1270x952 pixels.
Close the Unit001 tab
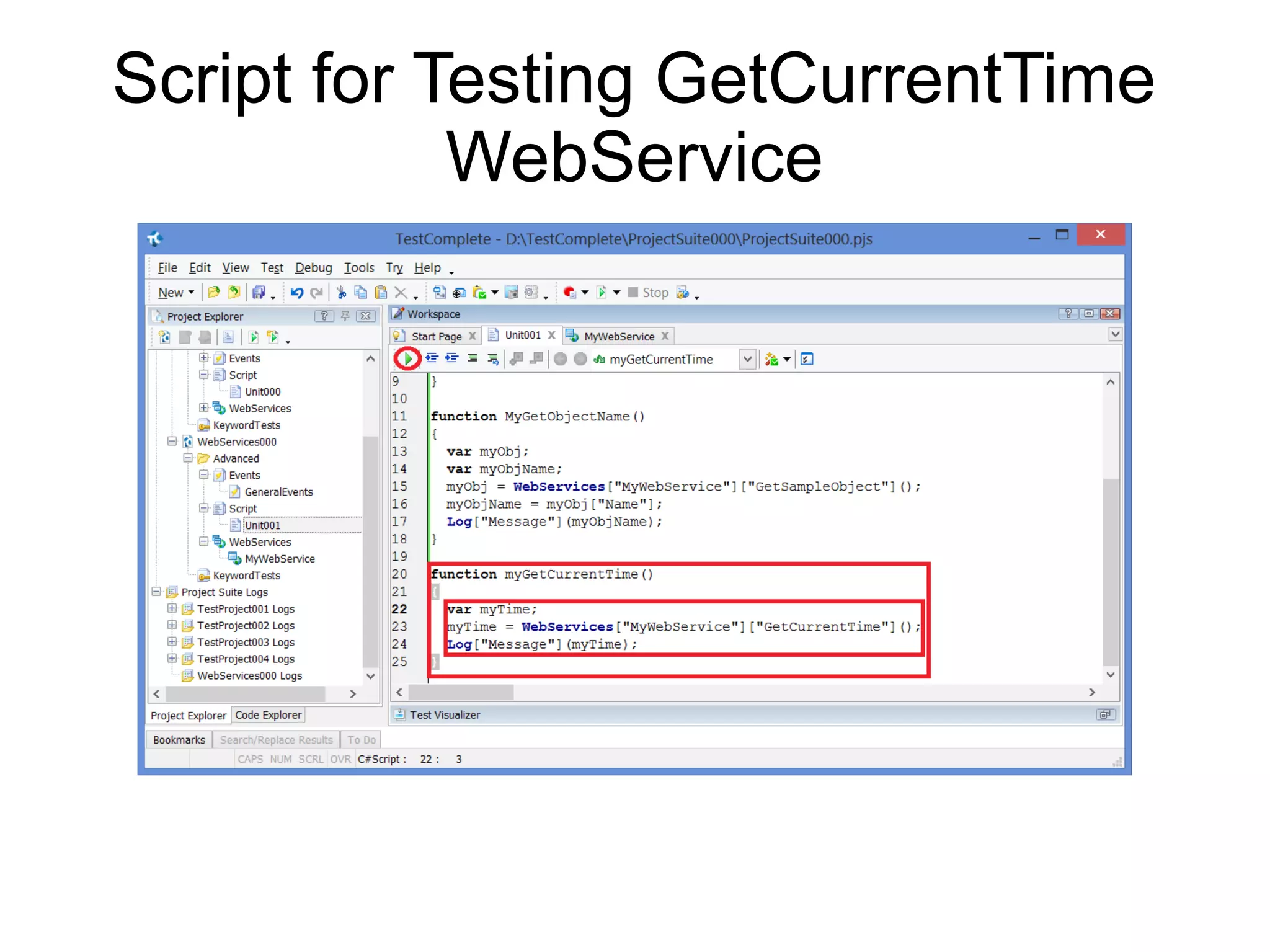tap(551, 335)
